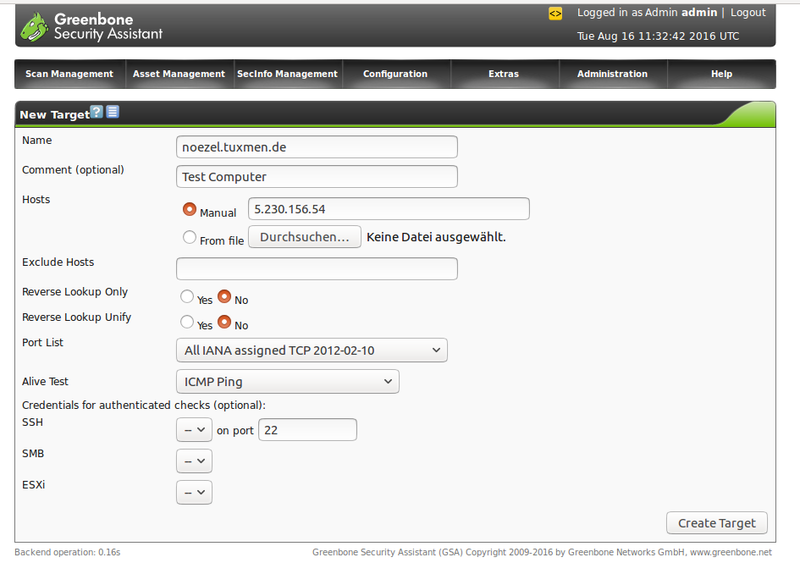Click the yellow icon beside login info
This screenshot has height=574, width=800.
556,13
